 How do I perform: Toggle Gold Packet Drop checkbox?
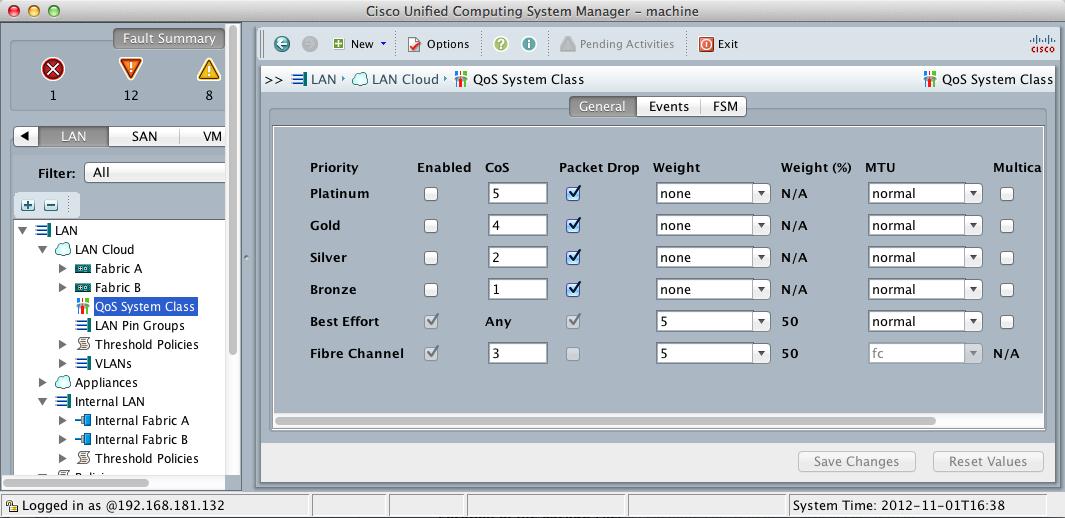(573, 225)
